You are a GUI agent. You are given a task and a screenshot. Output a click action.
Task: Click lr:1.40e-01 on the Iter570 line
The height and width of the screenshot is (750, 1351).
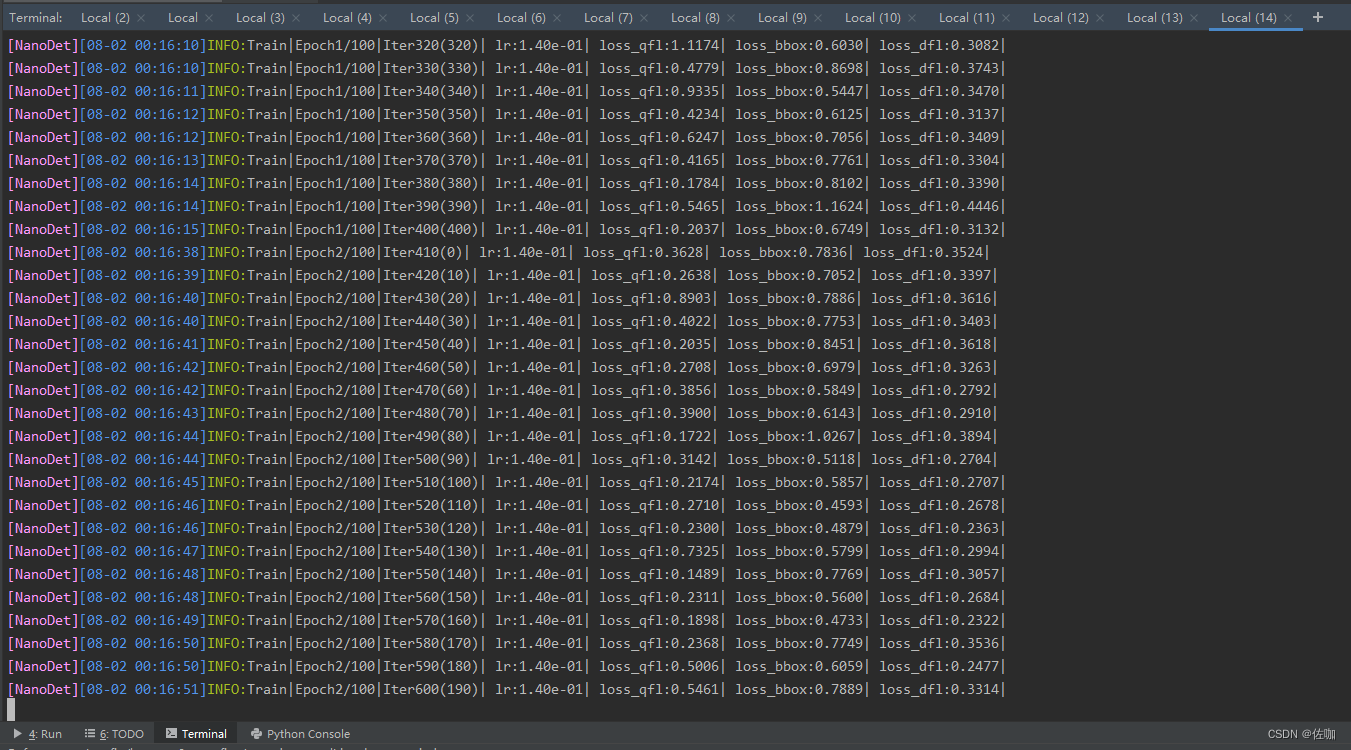coord(539,620)
